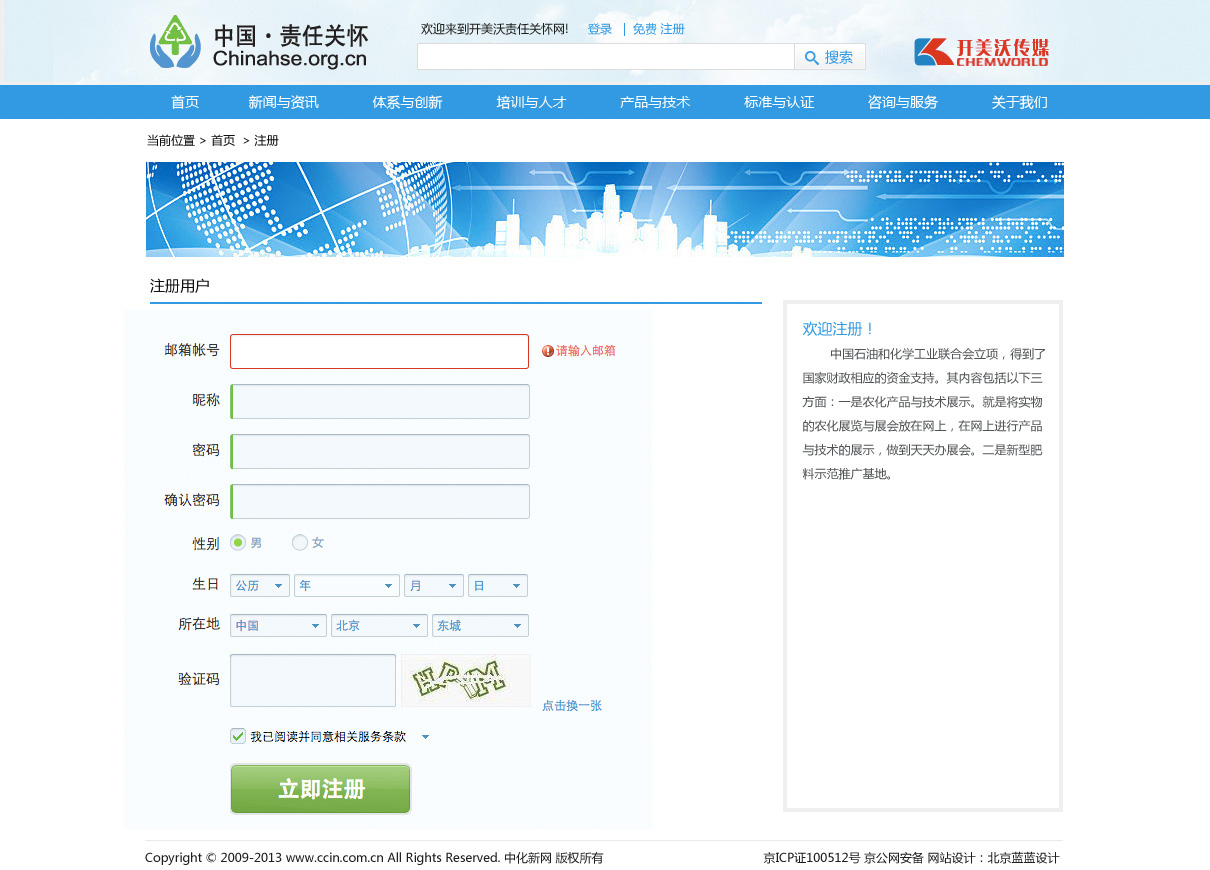
Task: Open the 公历 calendar type dropdown
Action: pyautogui.click(x=259, y=585)
